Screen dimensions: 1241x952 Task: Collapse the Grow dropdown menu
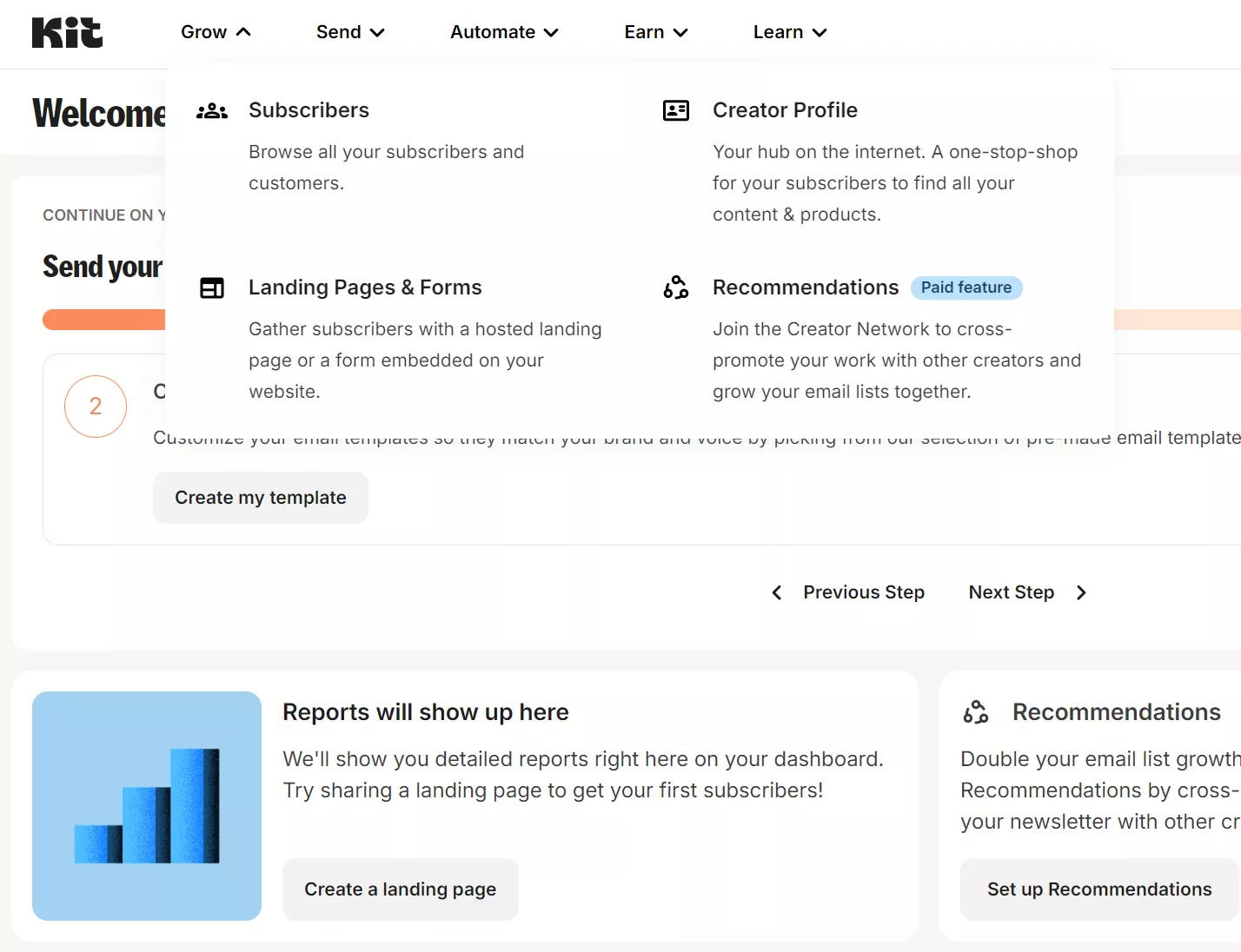point(216,32)
